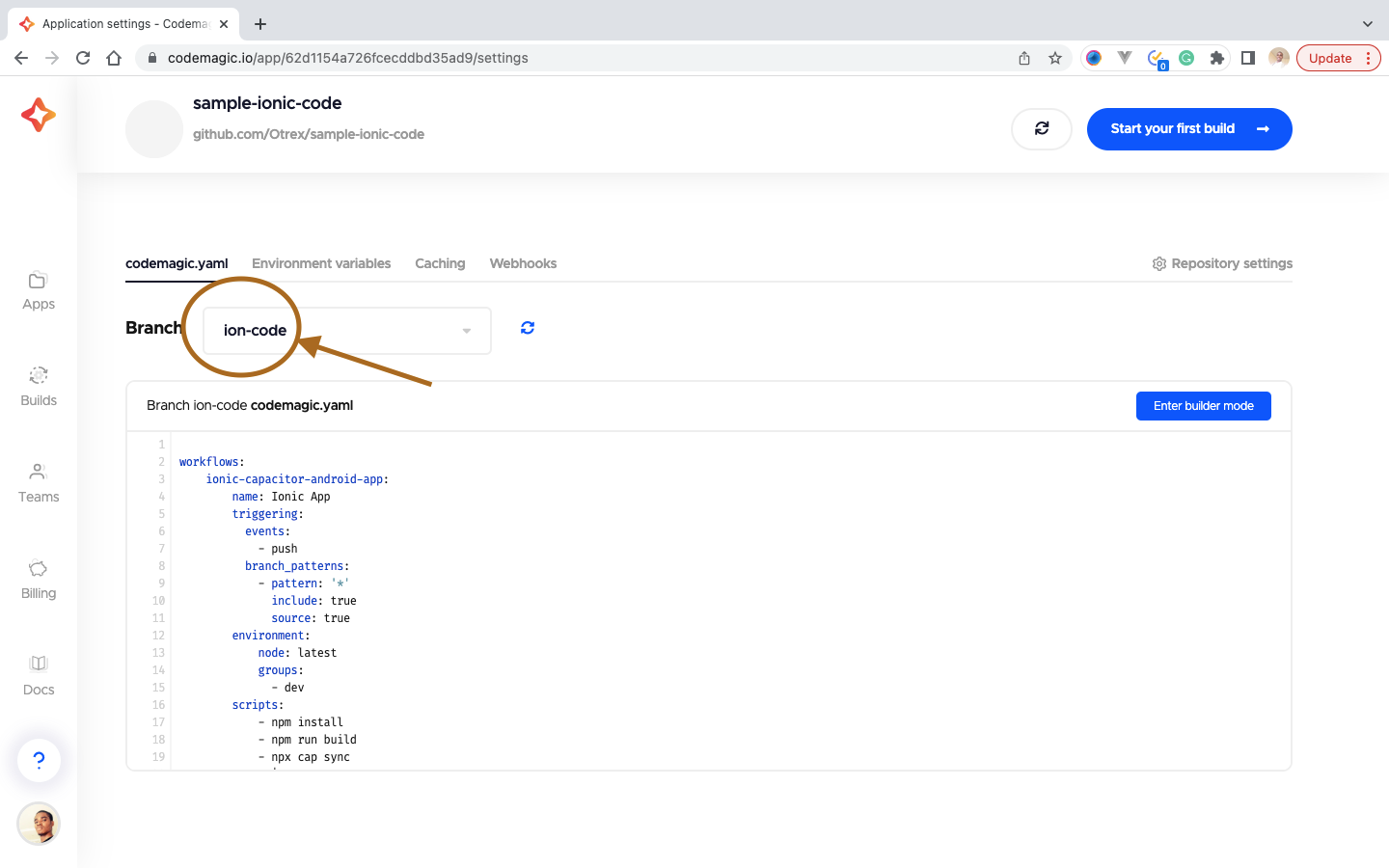Image resolution: width=1389 pixels, height=868 pixels.
Task: Refresh the branch list icon
Action: tap(528, 328)
